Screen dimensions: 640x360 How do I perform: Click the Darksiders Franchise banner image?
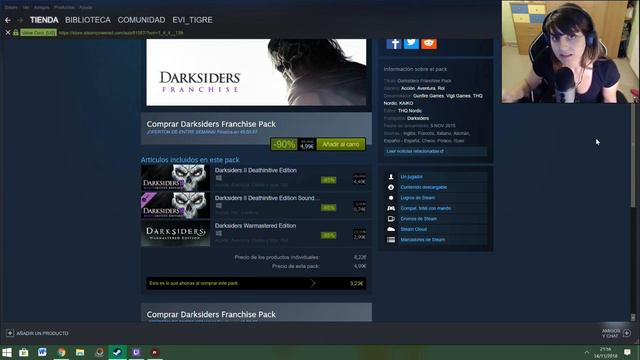click(256, 72)
